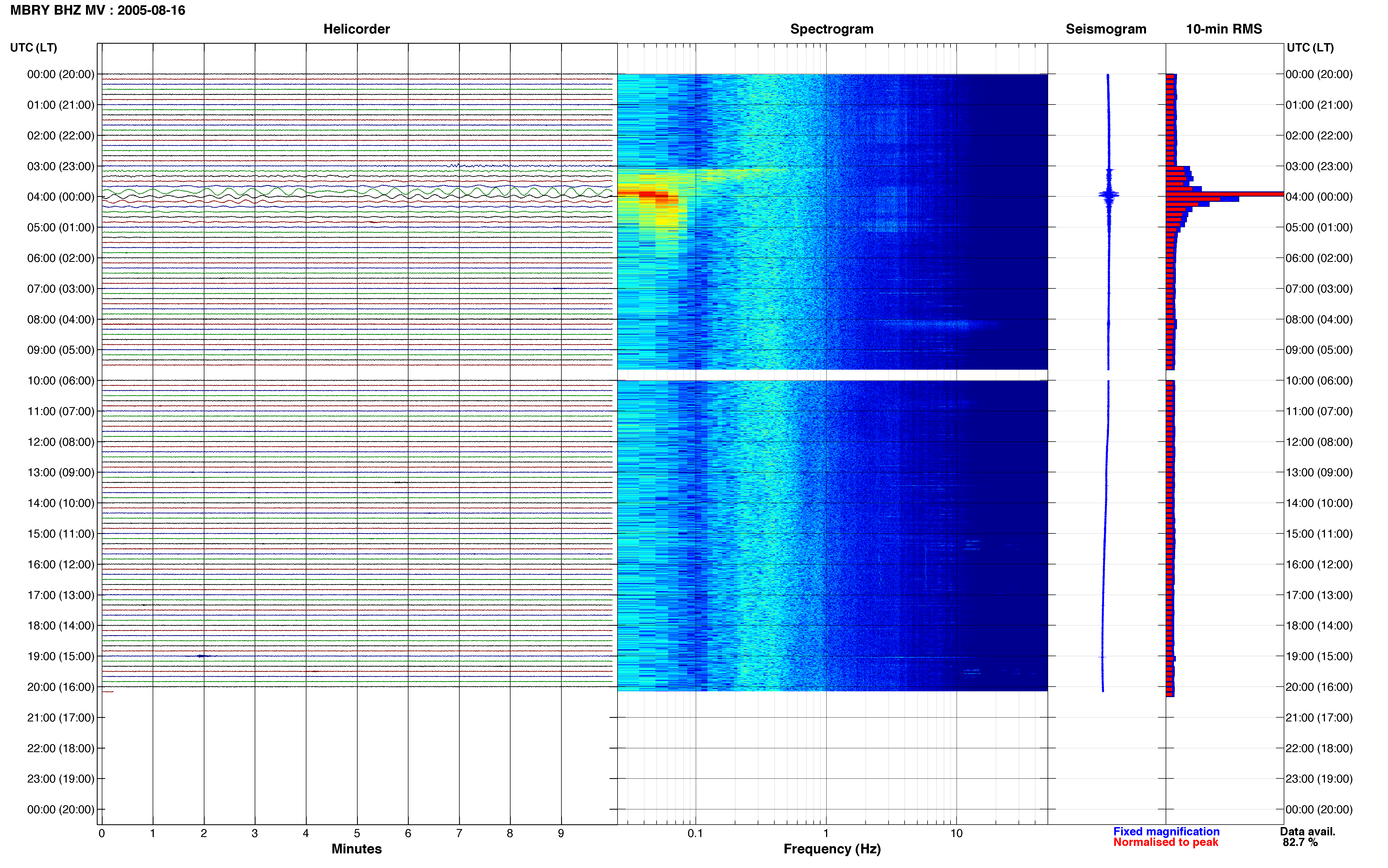Click the Data avail. label

(1307, 831)
